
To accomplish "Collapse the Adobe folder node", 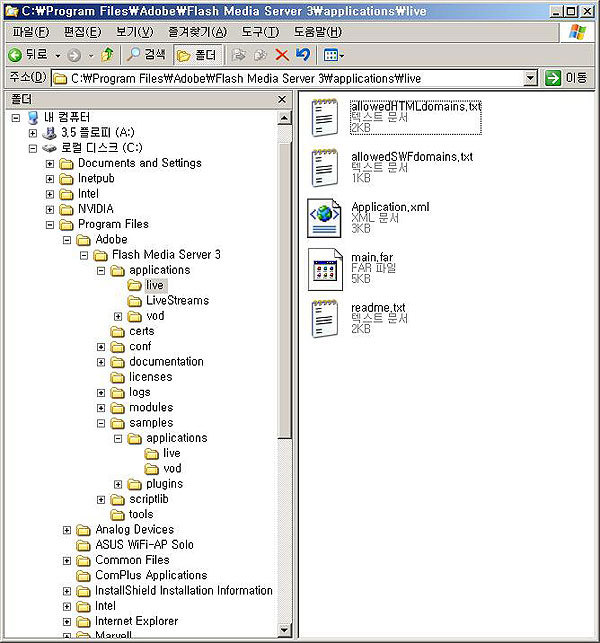I will pos(67,240).
